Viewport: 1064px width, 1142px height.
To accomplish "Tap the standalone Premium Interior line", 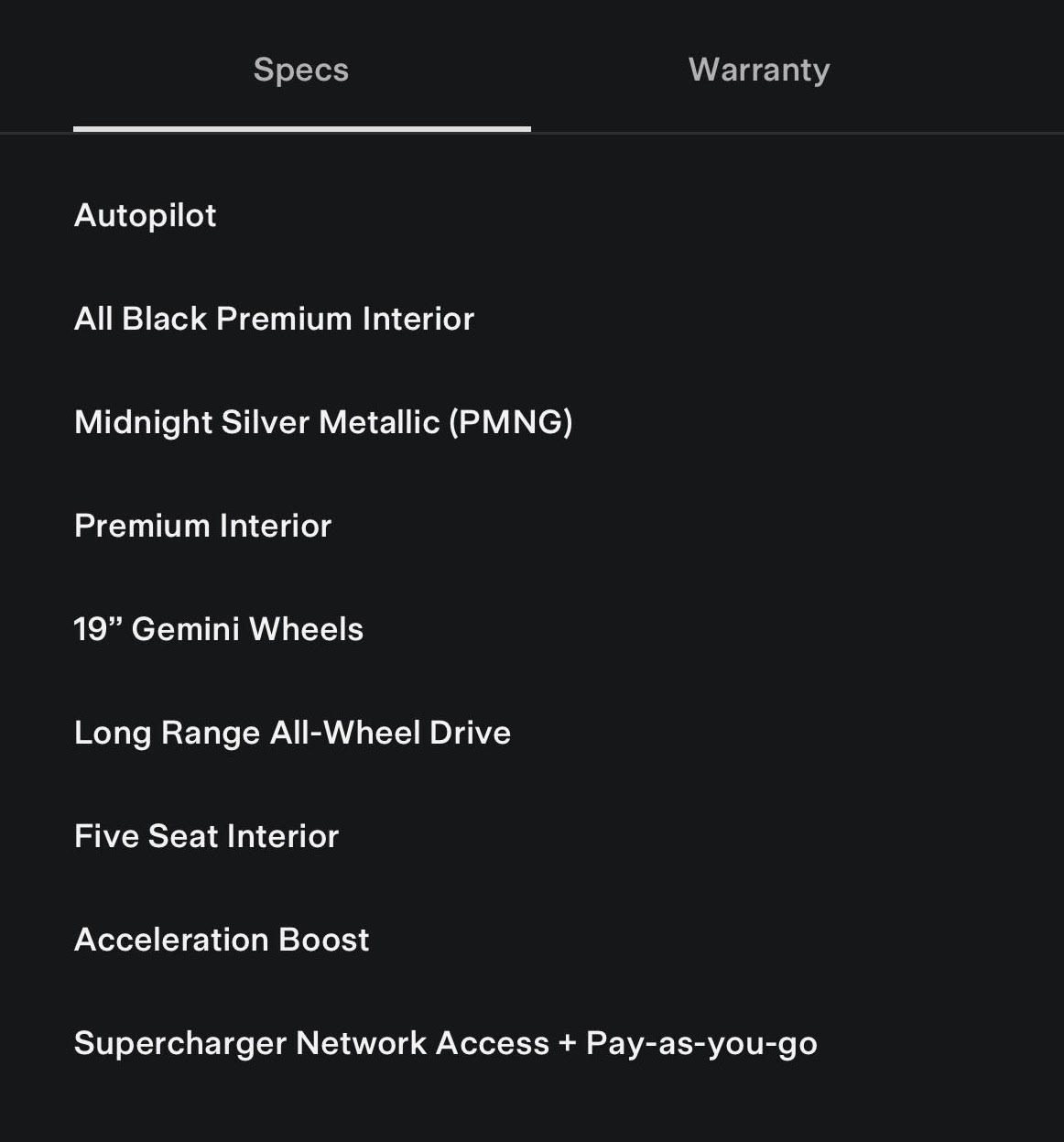I will 202,526.
